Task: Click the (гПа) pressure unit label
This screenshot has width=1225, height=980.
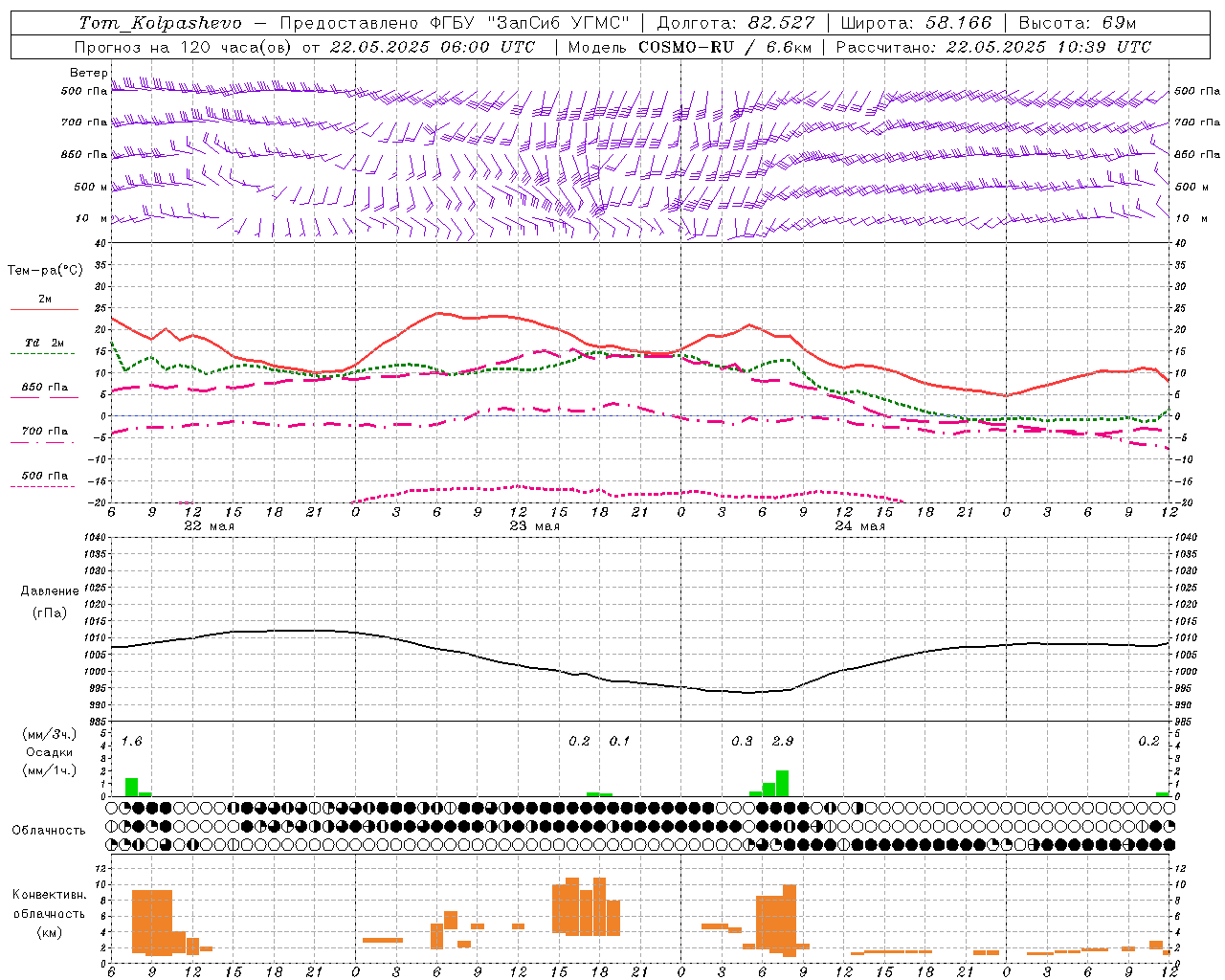Action: (49, 612)
